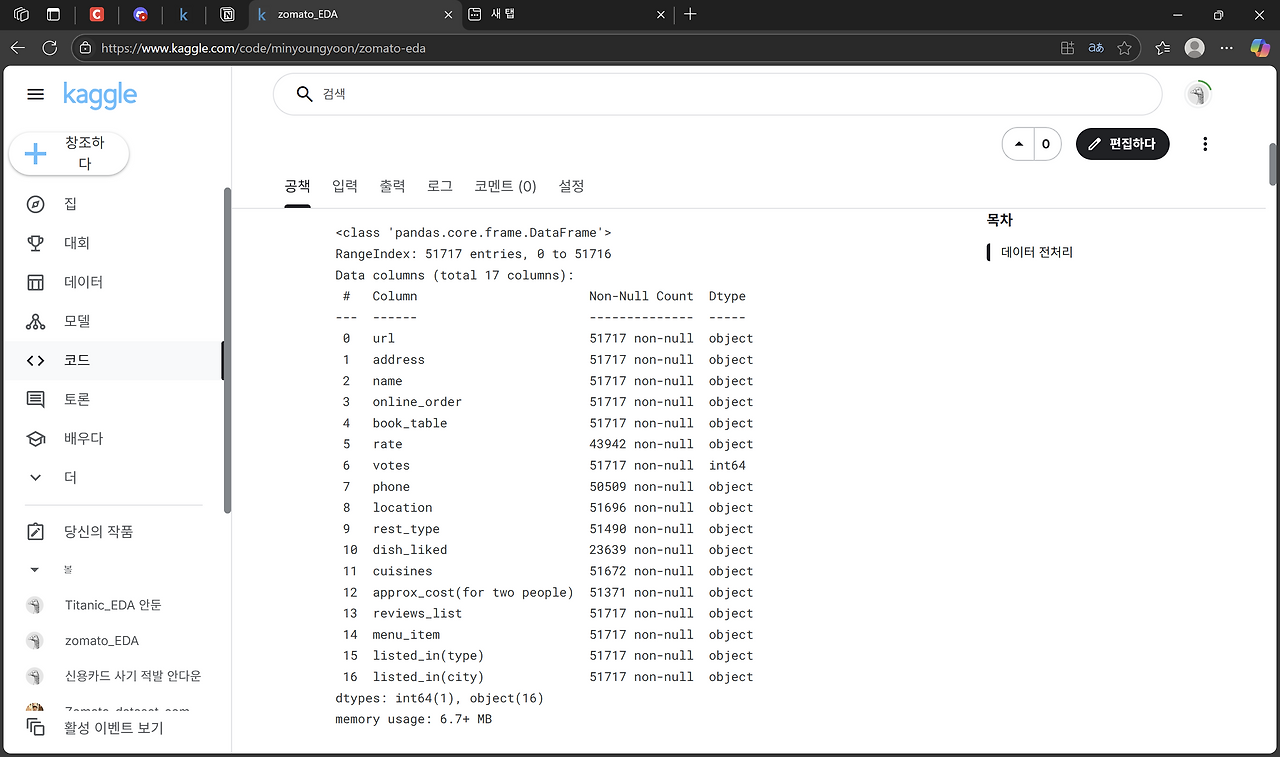Click the blue plus create icon

[x=35, y=153]
